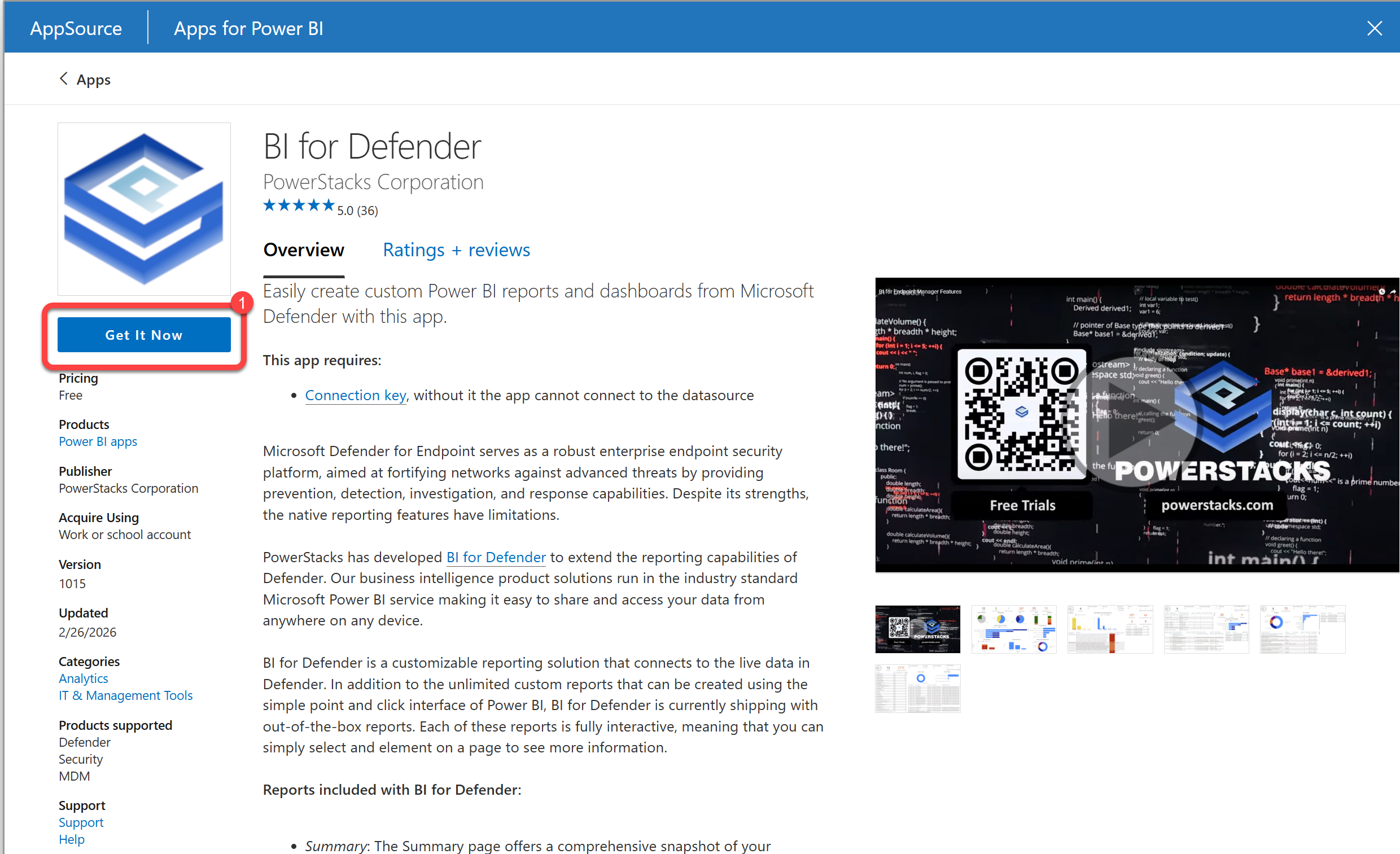
Task: Open the Connection key link
Action: click(356, 395)
